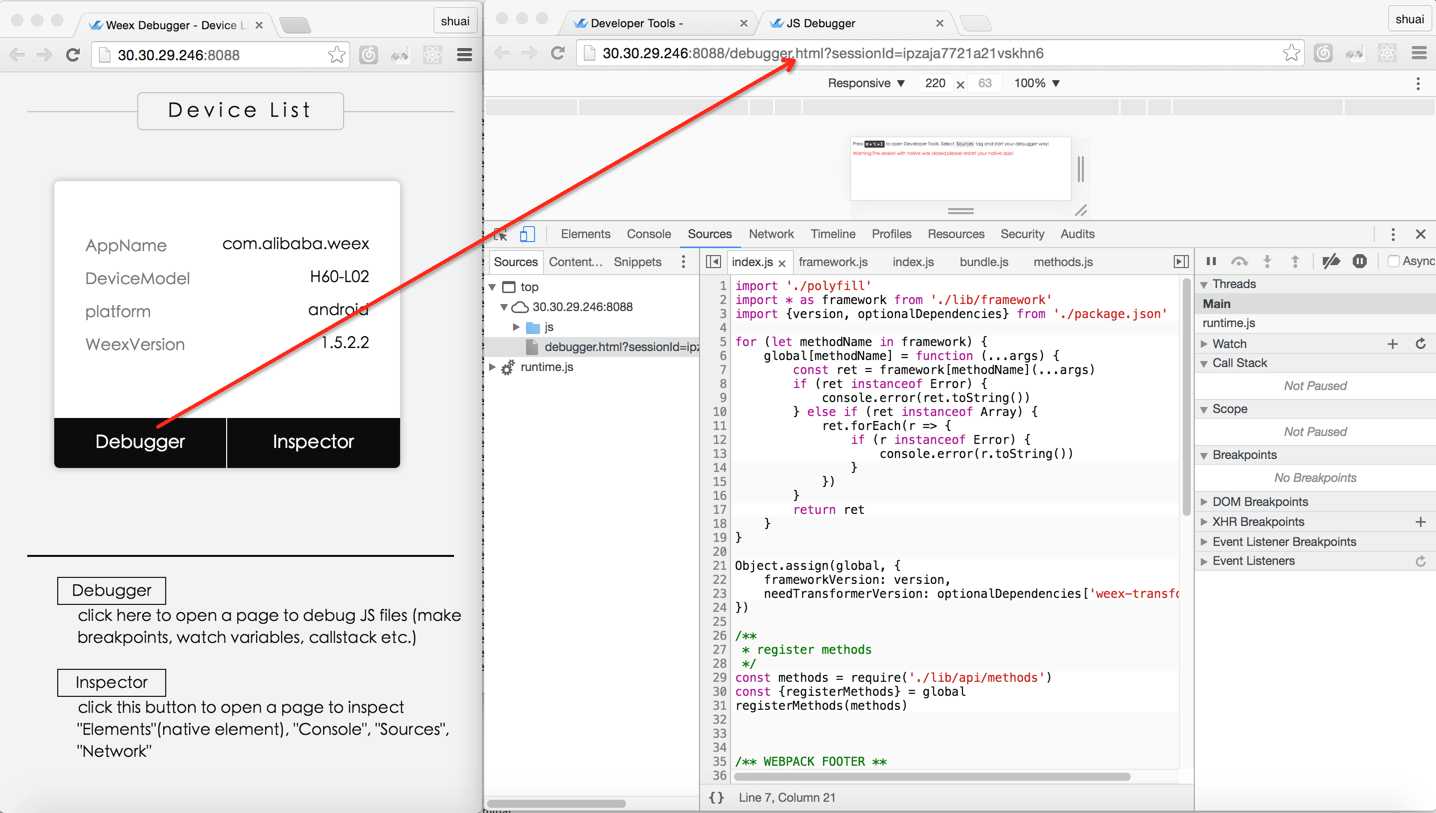Viewport: 1436px width, 813px height.
Task: Toggle pause on exceptions
Action: (1360, 262)
